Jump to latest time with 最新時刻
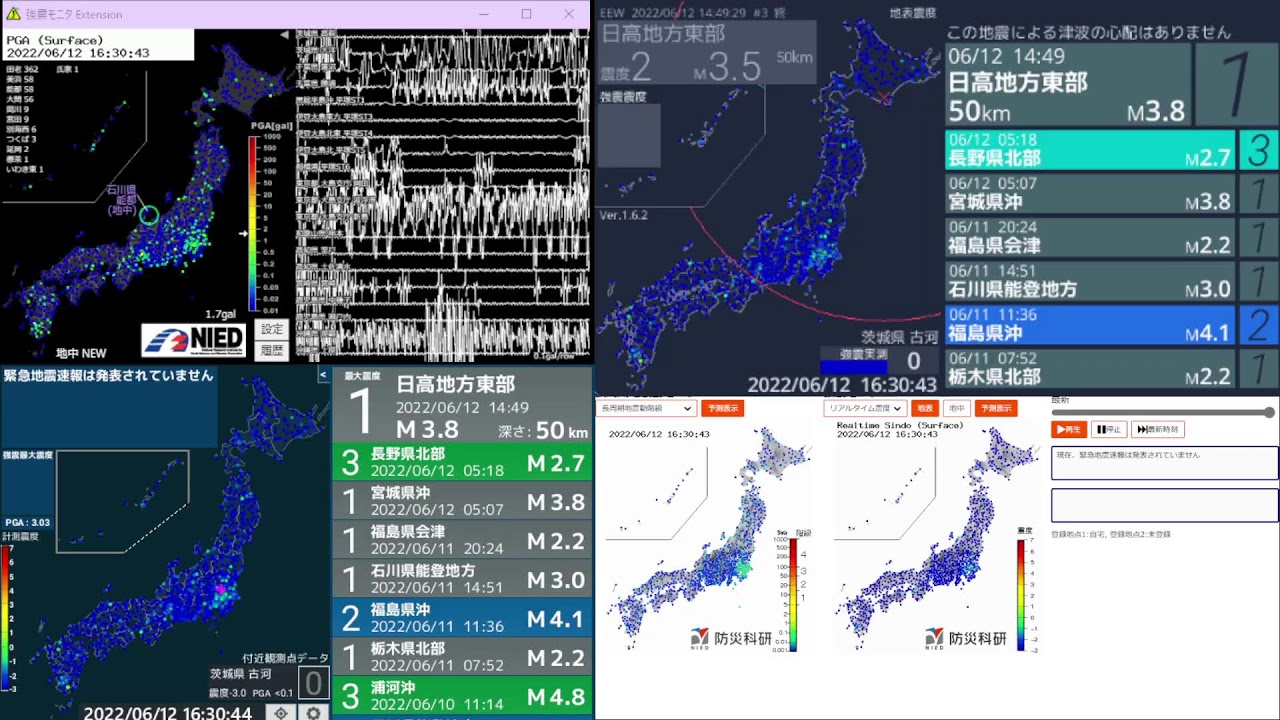This screenshot has height=720, width=1280. point(1157,429)
